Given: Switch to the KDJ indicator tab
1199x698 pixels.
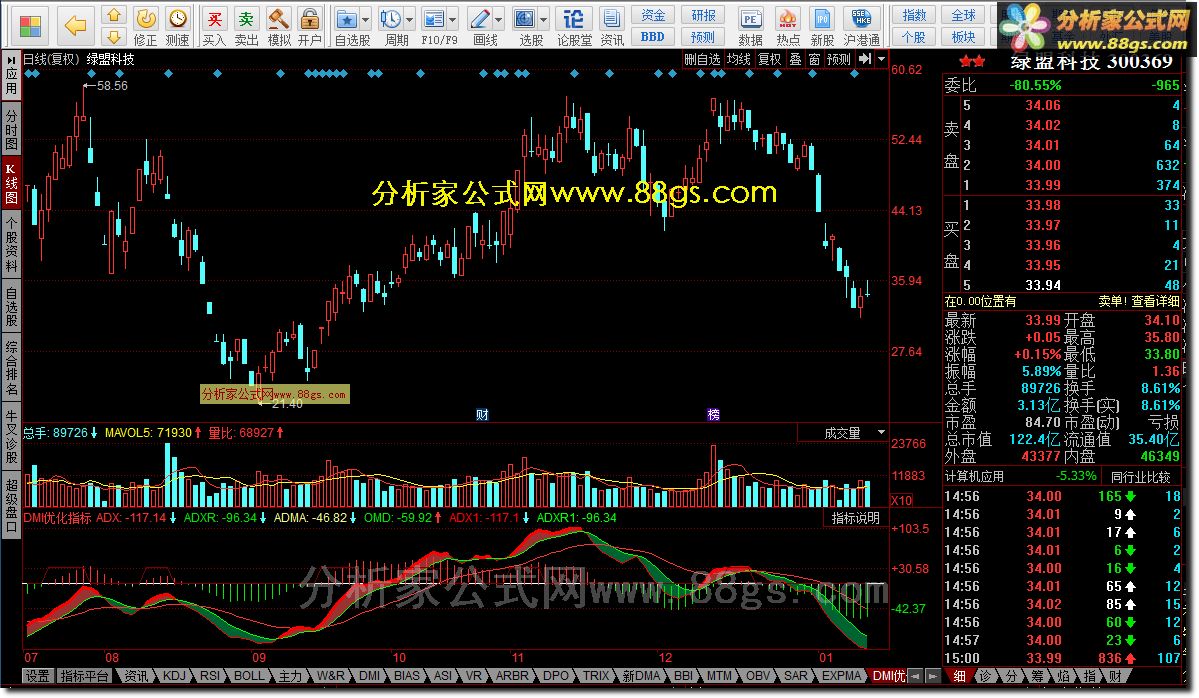Looking at the screenshot, I should pos(174,676).
